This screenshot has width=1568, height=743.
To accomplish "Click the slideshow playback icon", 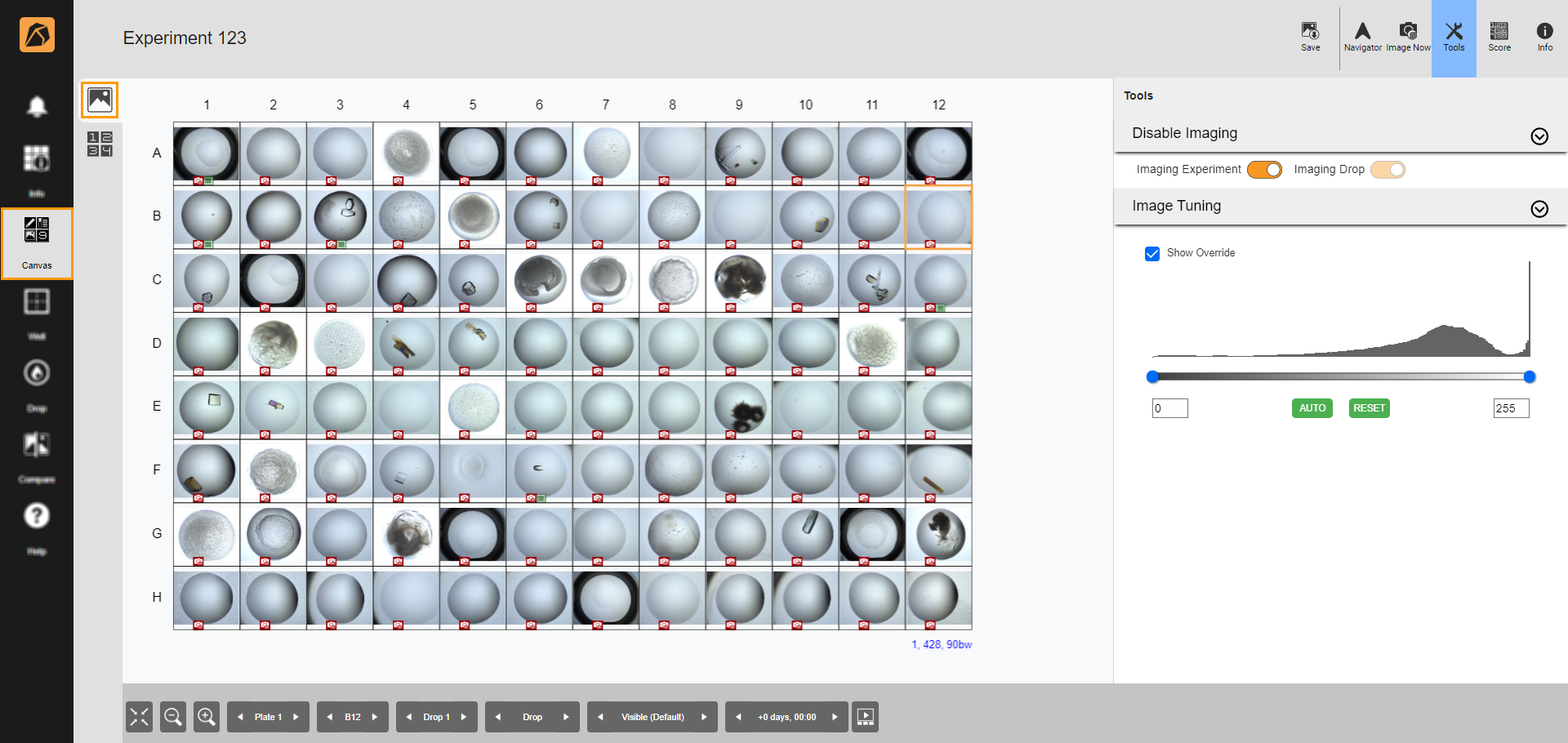I will [x=865, y=717].
